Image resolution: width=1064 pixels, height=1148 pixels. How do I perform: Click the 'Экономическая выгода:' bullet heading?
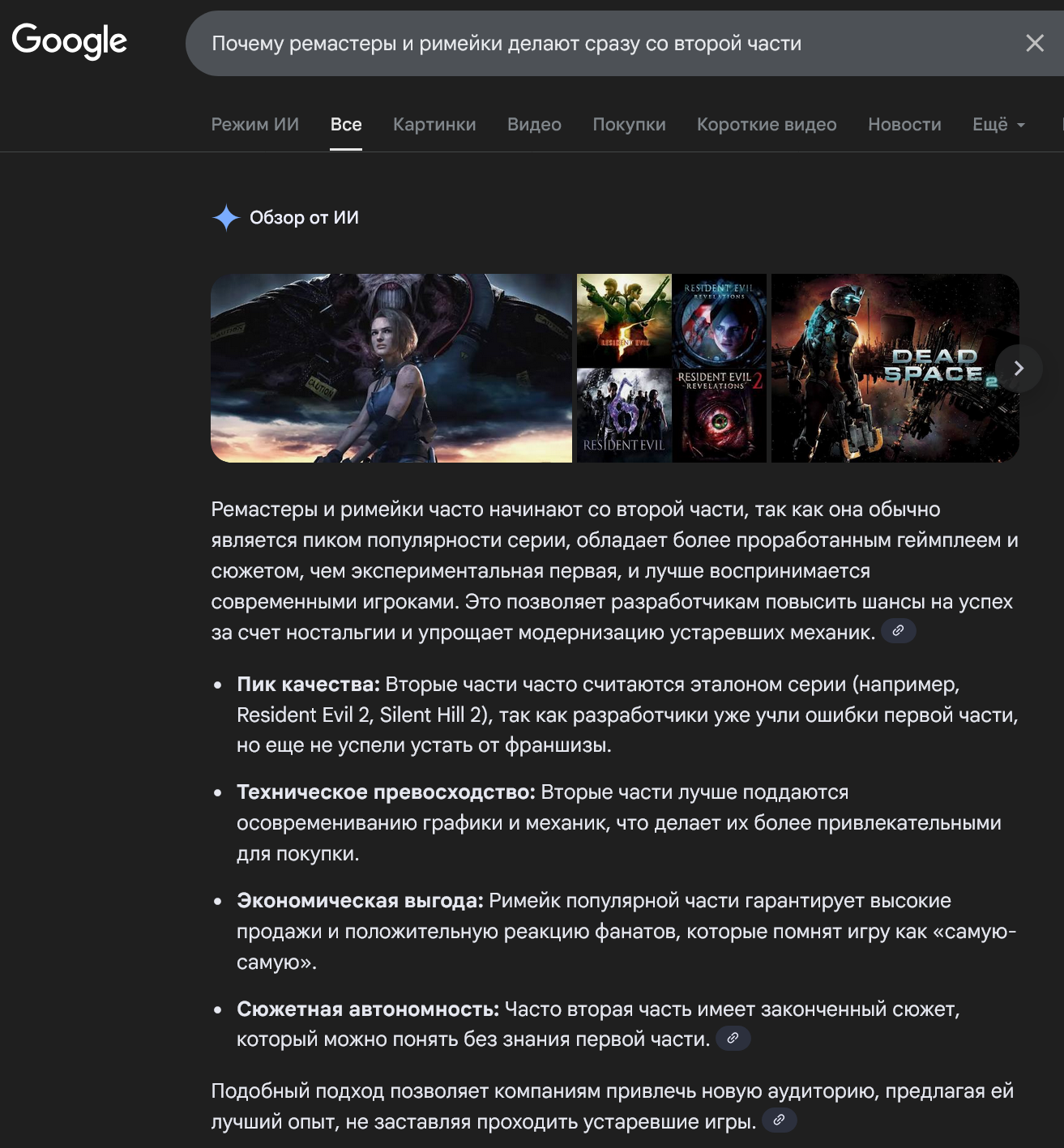pyautogui.click(x=360, y=900)
